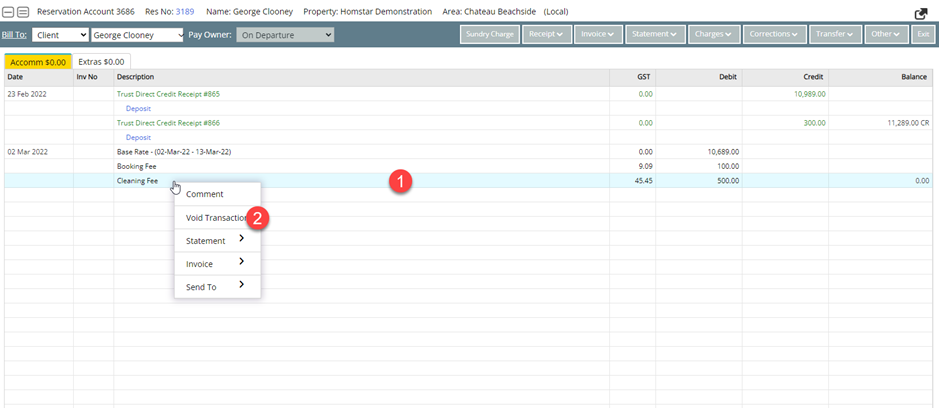939x408 pixels.
Task: Open account in a new window via pop-out icon
Action: (921, 13)
